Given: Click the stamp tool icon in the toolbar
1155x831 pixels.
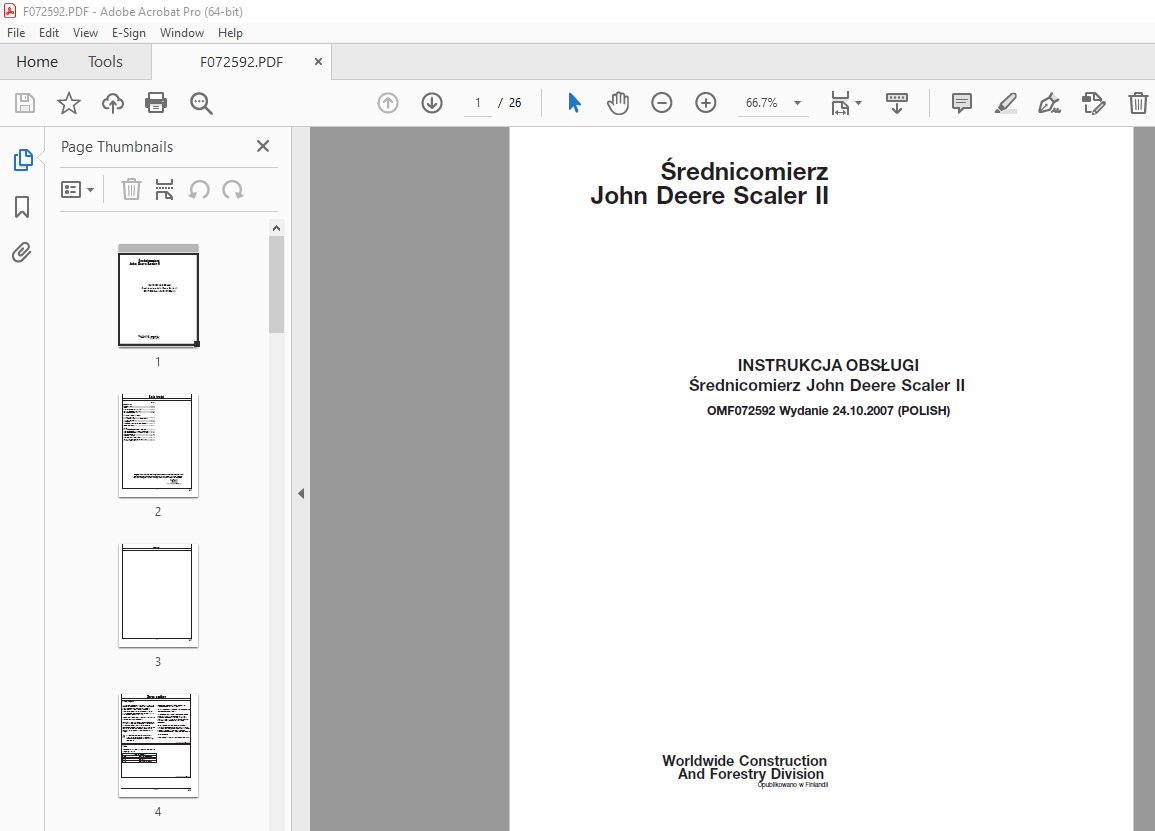Looking at the screenshot, I should pyautogui.click(x=1094, y=103).
